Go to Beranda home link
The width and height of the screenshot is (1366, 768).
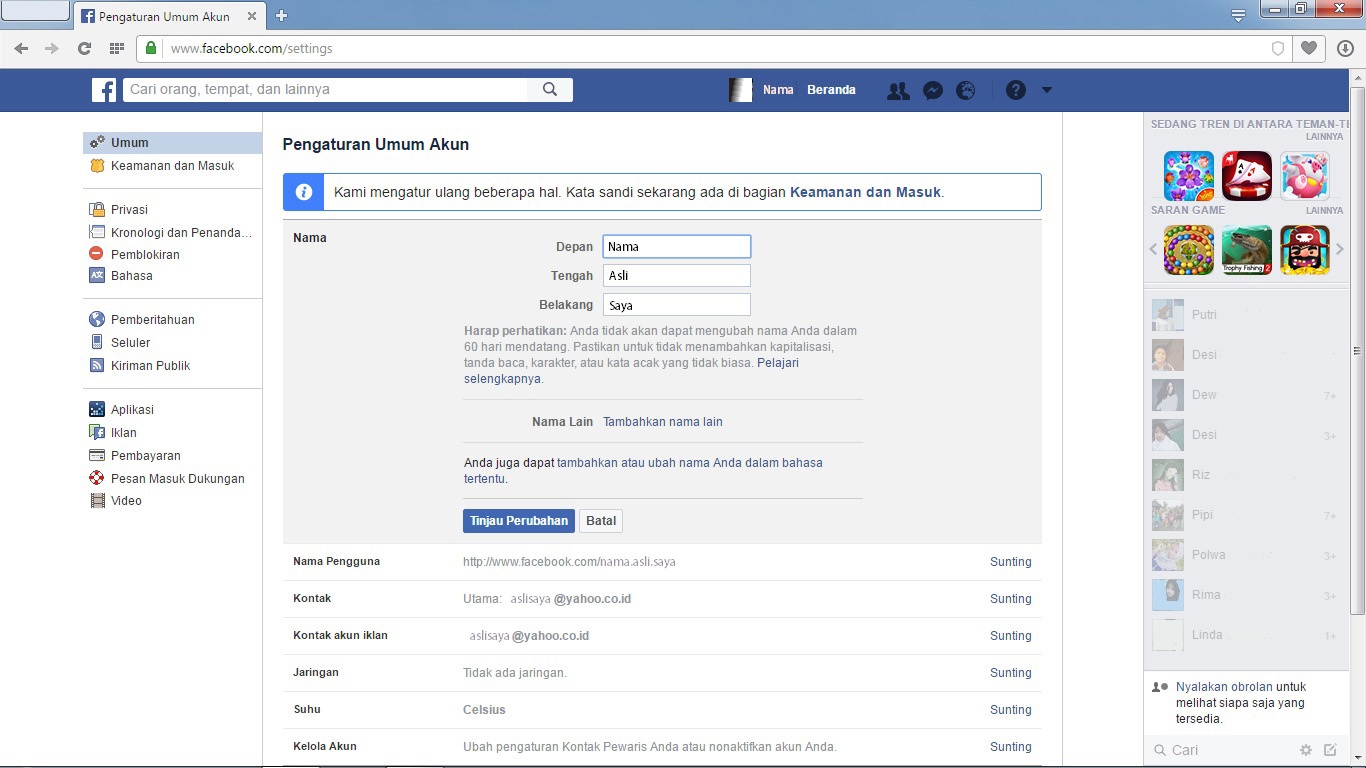coord(831,90)
